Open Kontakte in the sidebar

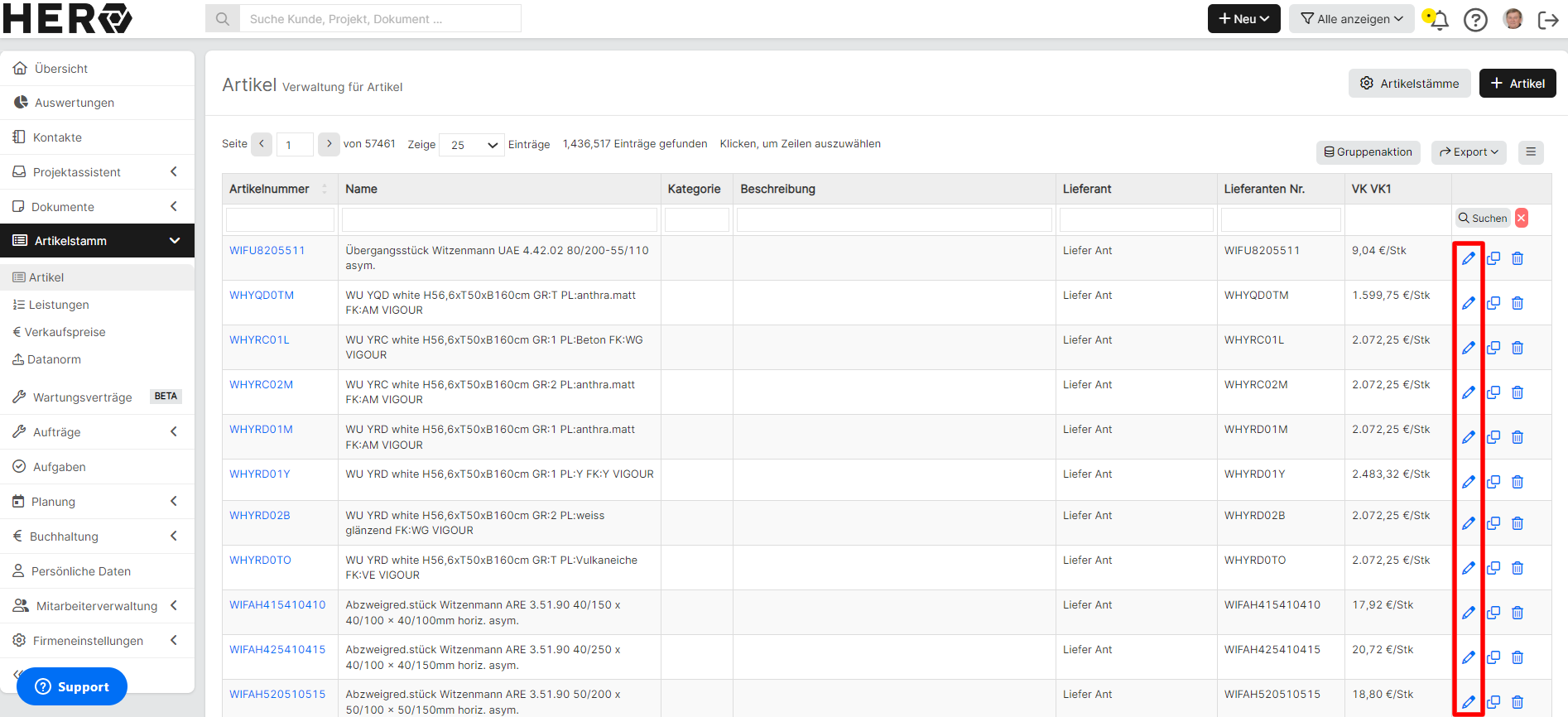(97, 137)
